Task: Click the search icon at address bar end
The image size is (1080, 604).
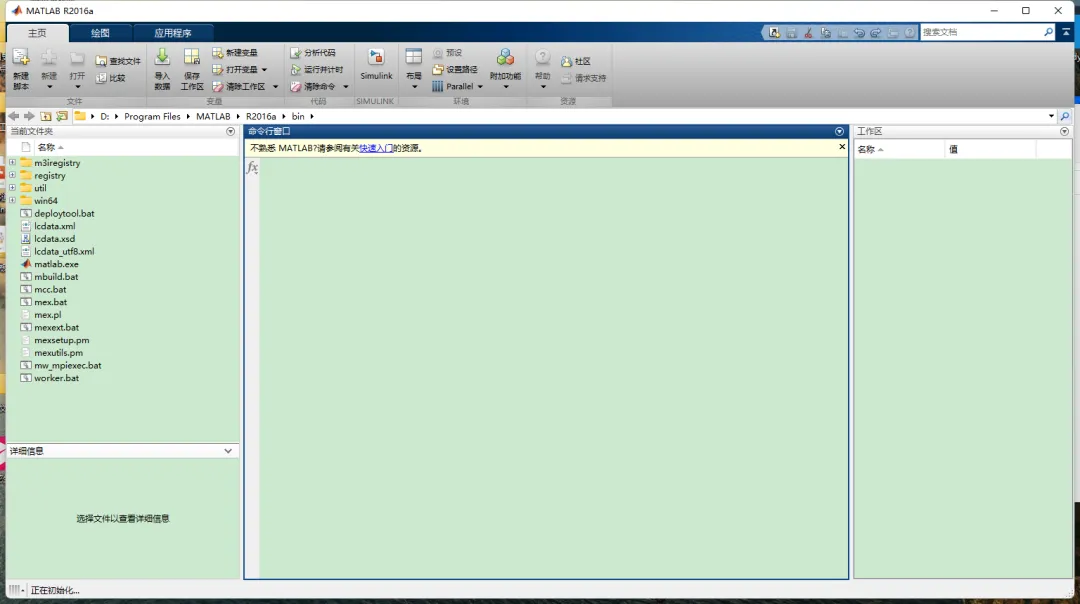Action: (1065, 116)
